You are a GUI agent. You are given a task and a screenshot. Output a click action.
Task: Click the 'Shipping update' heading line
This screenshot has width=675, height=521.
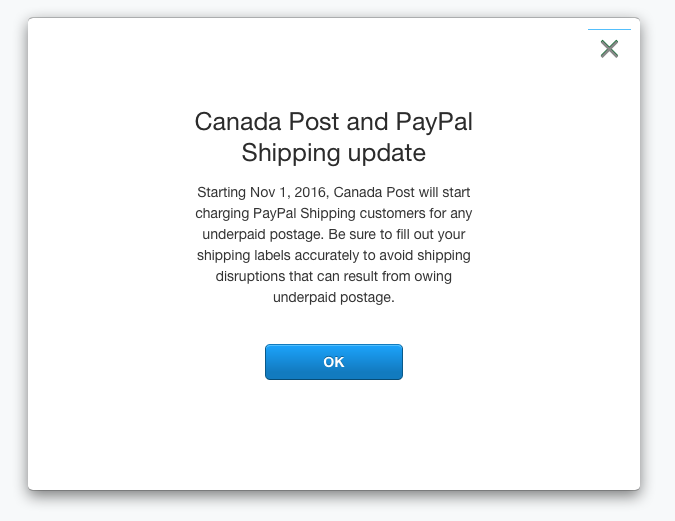pos(333,153)
